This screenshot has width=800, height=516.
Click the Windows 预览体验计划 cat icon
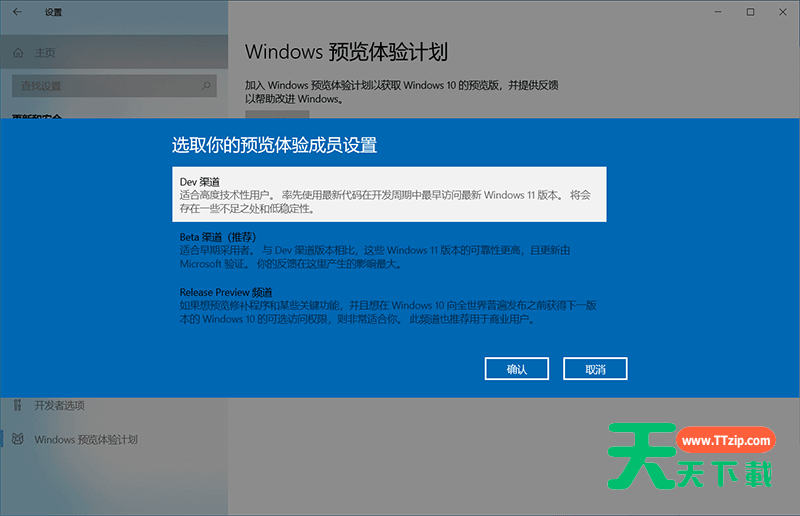click(17, 439)
